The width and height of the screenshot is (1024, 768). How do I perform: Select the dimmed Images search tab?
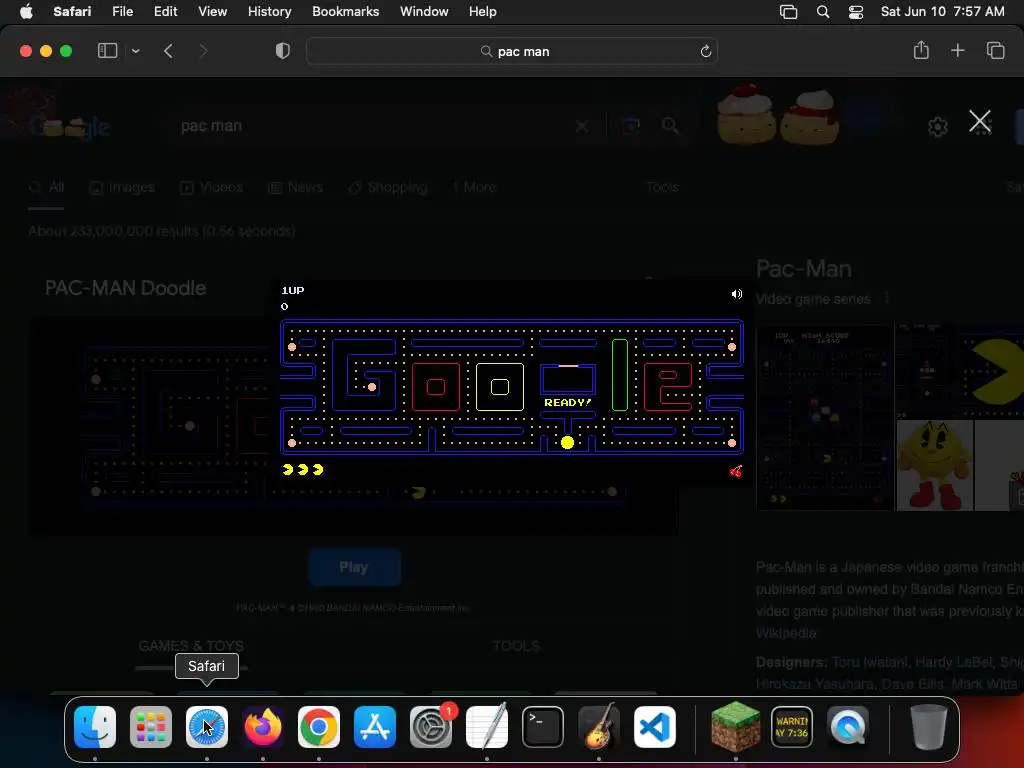pyautogui.click(x=122, y=187)
